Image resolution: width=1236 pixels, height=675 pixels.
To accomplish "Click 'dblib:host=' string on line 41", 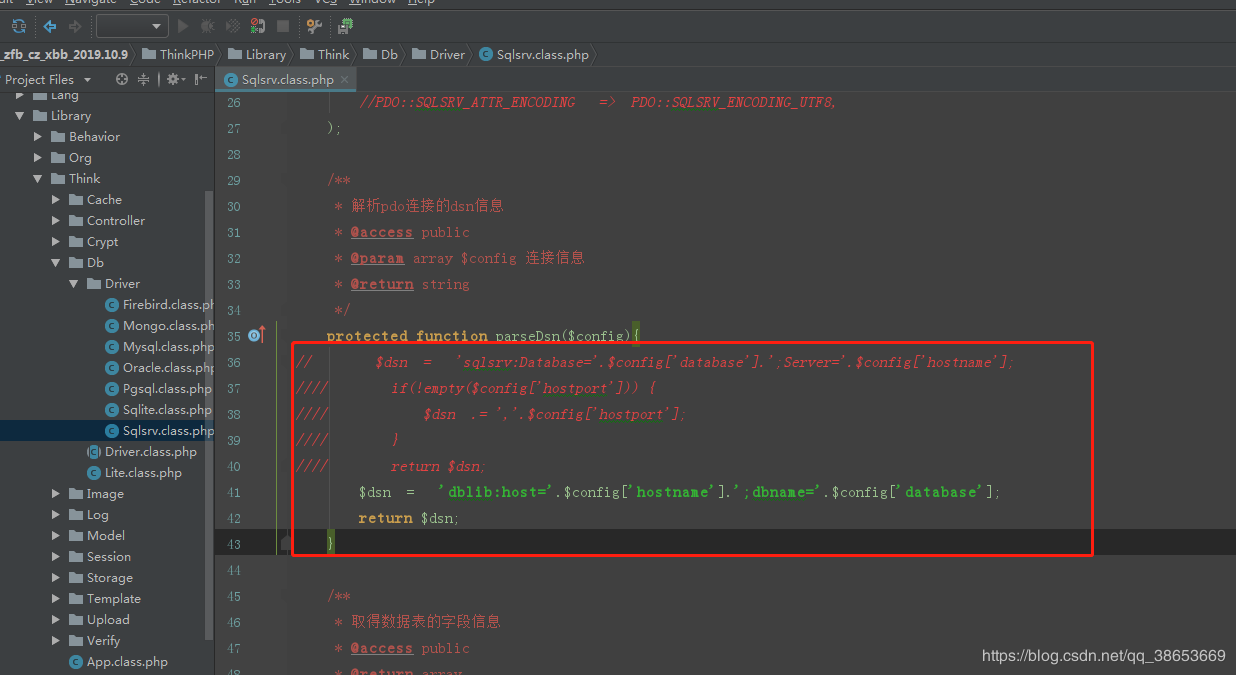I will tap(494, 492).
